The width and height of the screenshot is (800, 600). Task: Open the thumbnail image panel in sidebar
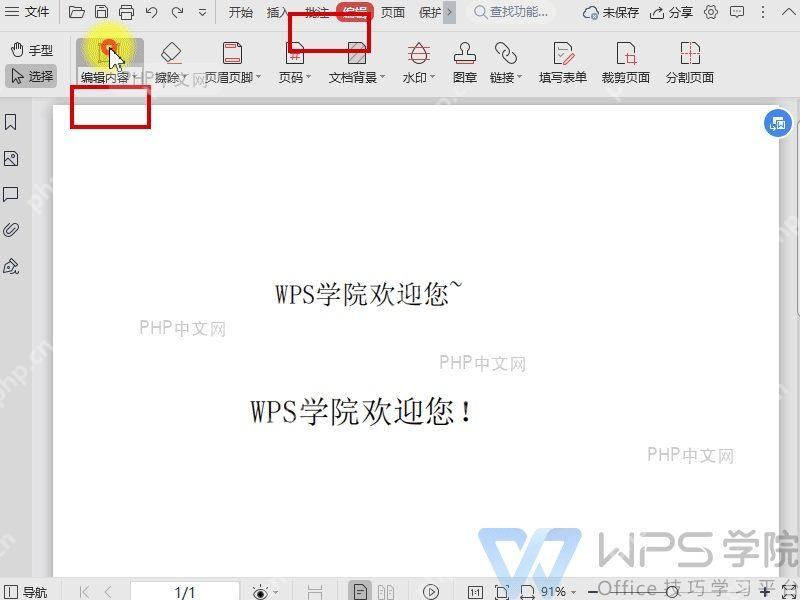pyautogui.click(x=11, y=159)
